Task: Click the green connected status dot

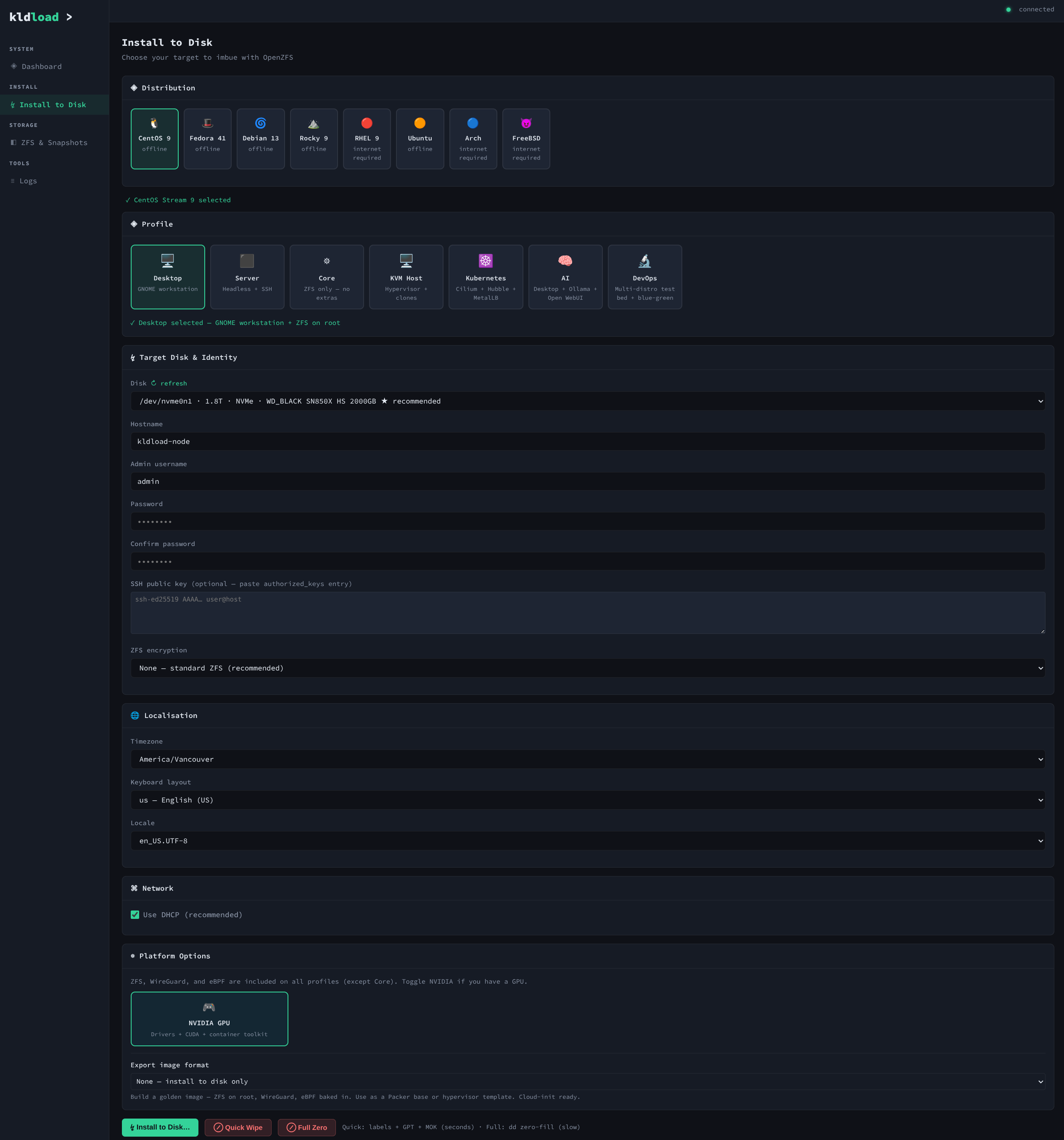Action: coord(1009,9)
